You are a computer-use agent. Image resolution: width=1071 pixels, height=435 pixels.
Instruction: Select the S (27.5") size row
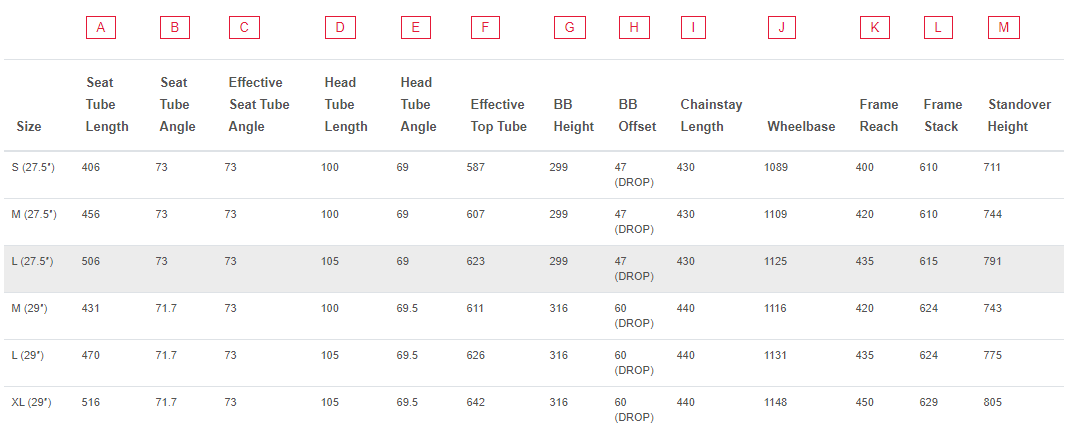pos(533,175)
